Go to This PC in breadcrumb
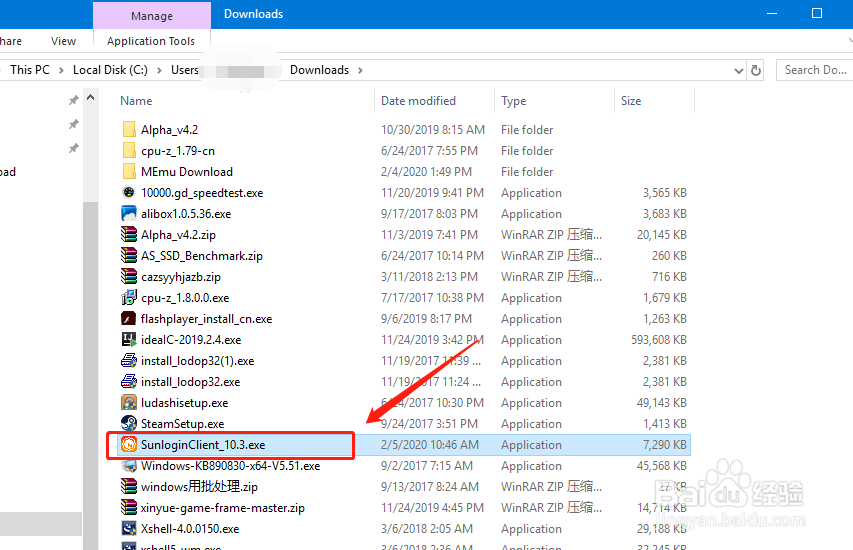 tap(29, 70)
